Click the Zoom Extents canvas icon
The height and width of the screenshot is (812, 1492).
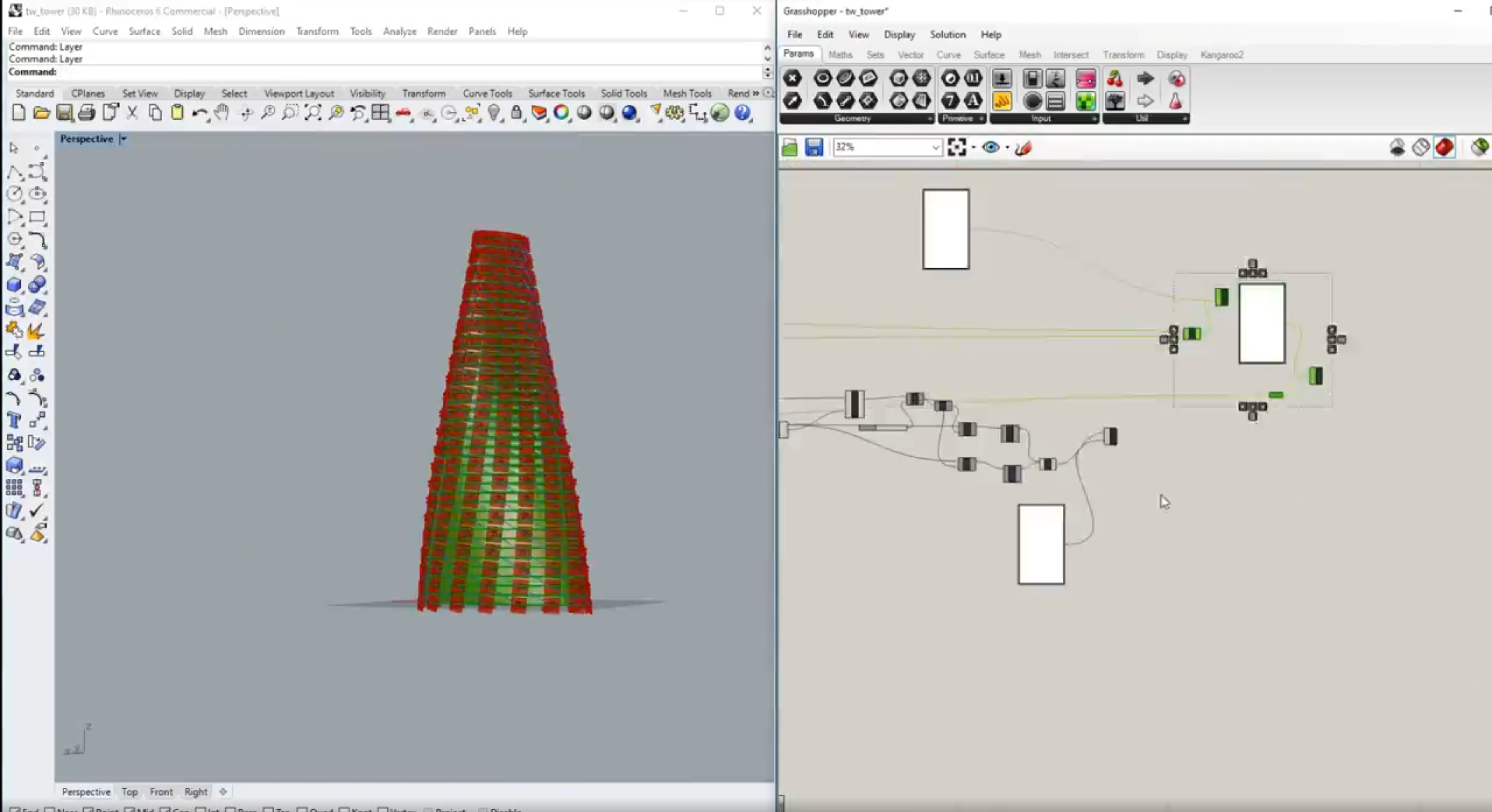[x=956, y=147]
